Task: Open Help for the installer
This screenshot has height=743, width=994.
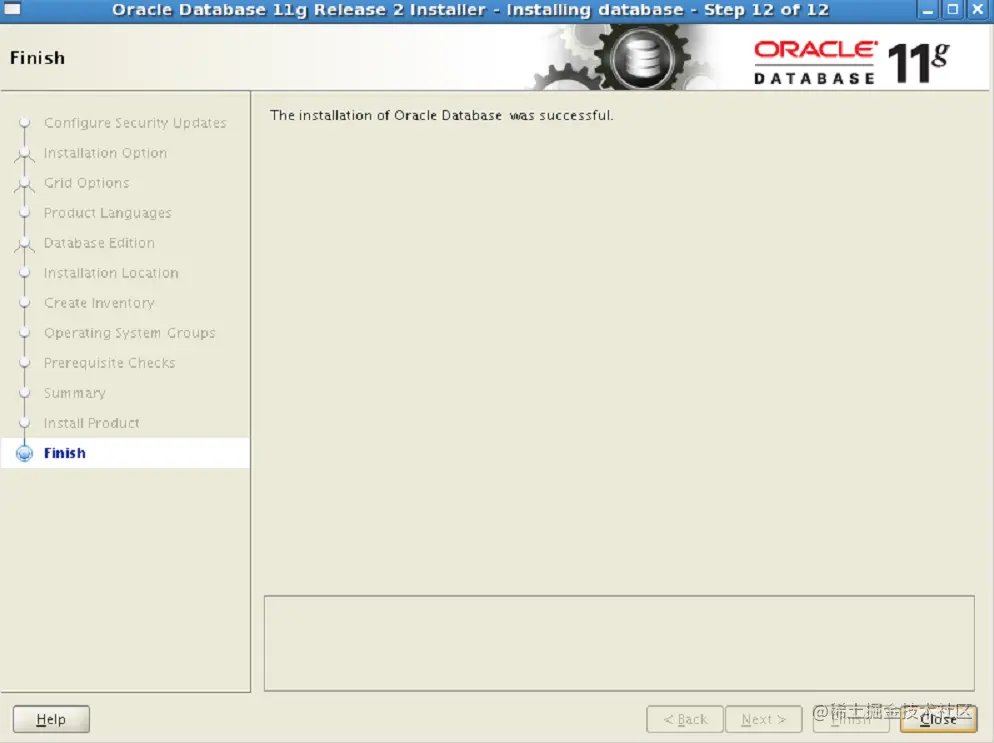Action: click(51, 719)
